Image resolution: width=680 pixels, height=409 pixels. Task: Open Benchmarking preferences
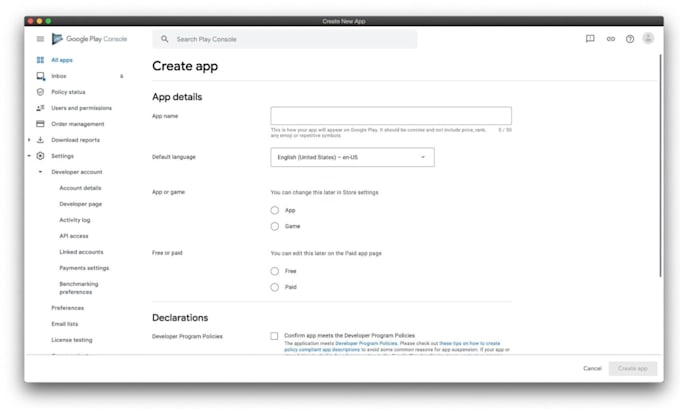79,288
